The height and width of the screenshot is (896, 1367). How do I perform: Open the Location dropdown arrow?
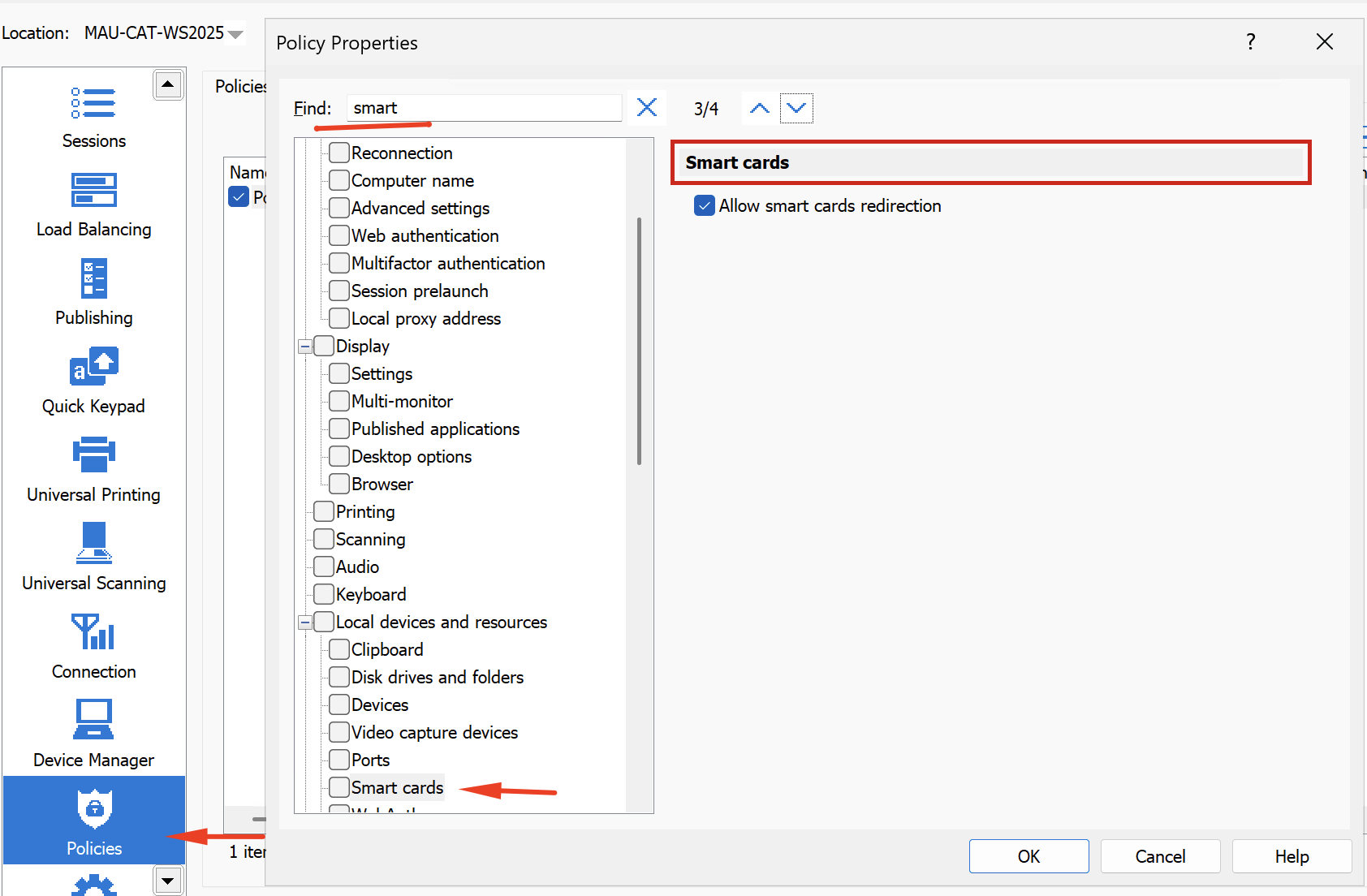click(236, 34)
